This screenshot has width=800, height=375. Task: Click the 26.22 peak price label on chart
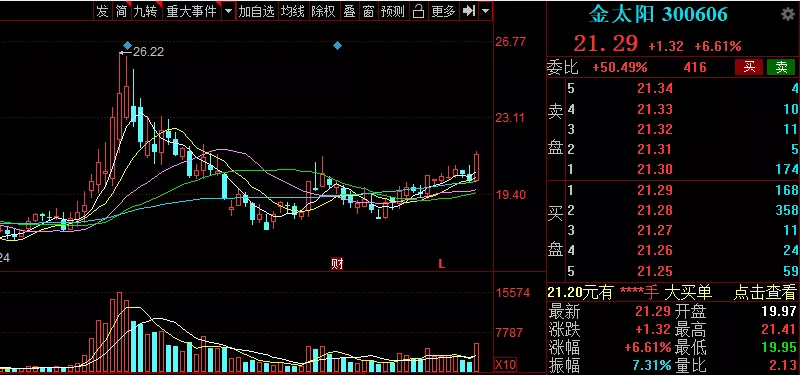(x=148, y=52)
